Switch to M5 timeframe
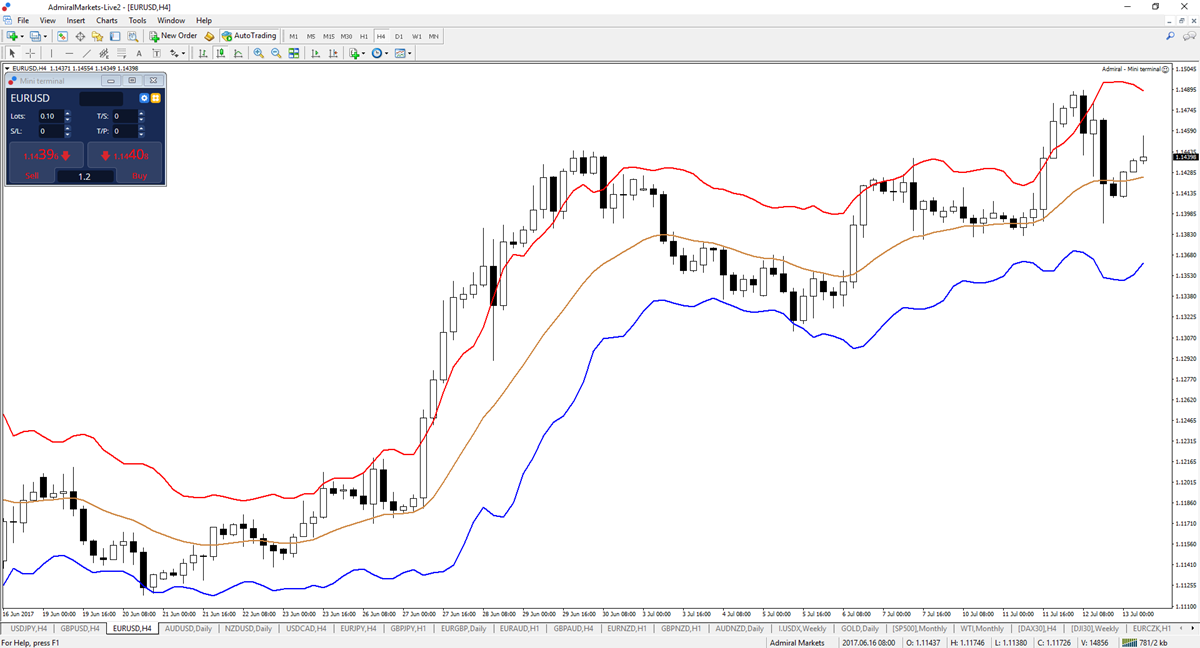The width and height of the screenshot is (1200, 648). click(x=311, y=36)
